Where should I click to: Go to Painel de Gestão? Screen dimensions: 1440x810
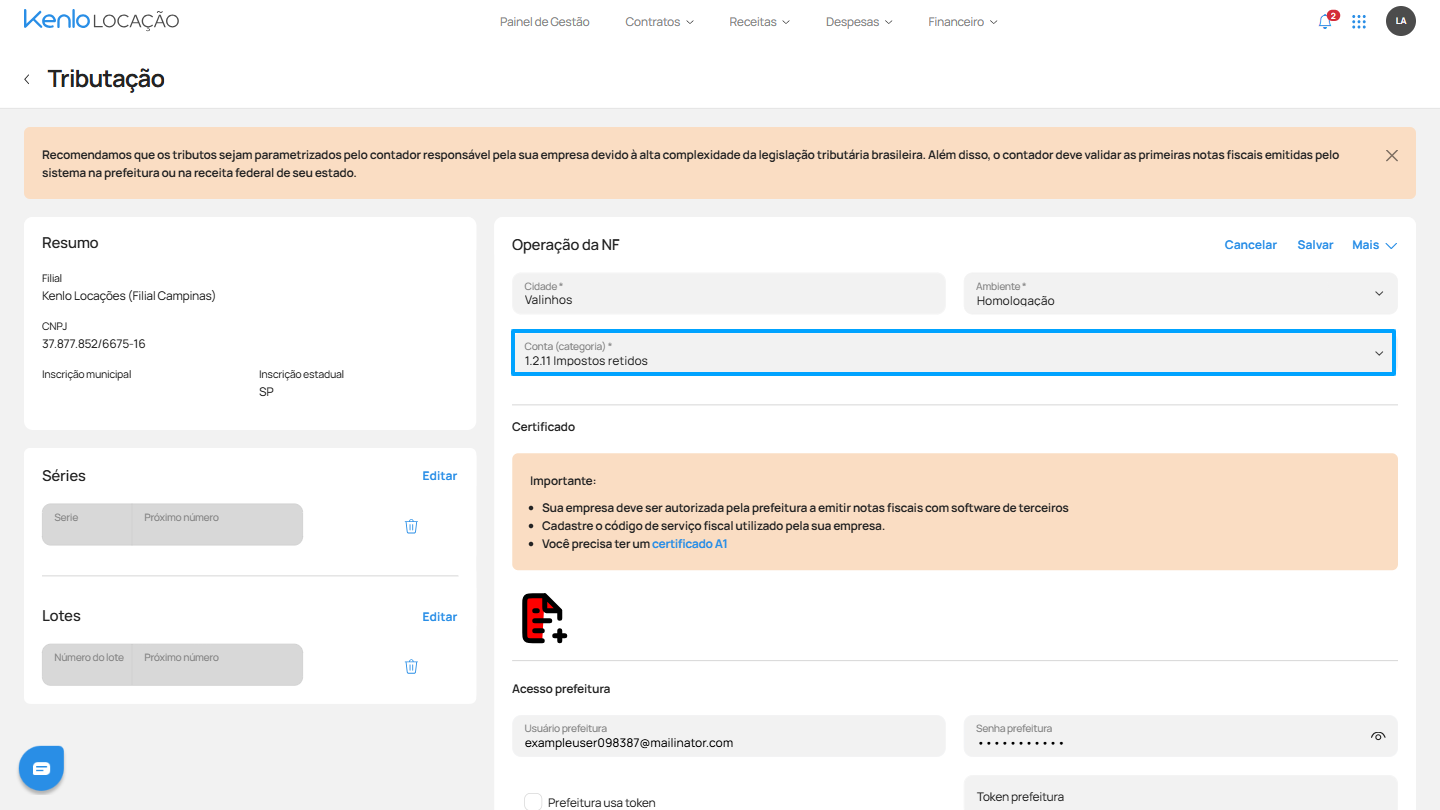click(545, 21)
